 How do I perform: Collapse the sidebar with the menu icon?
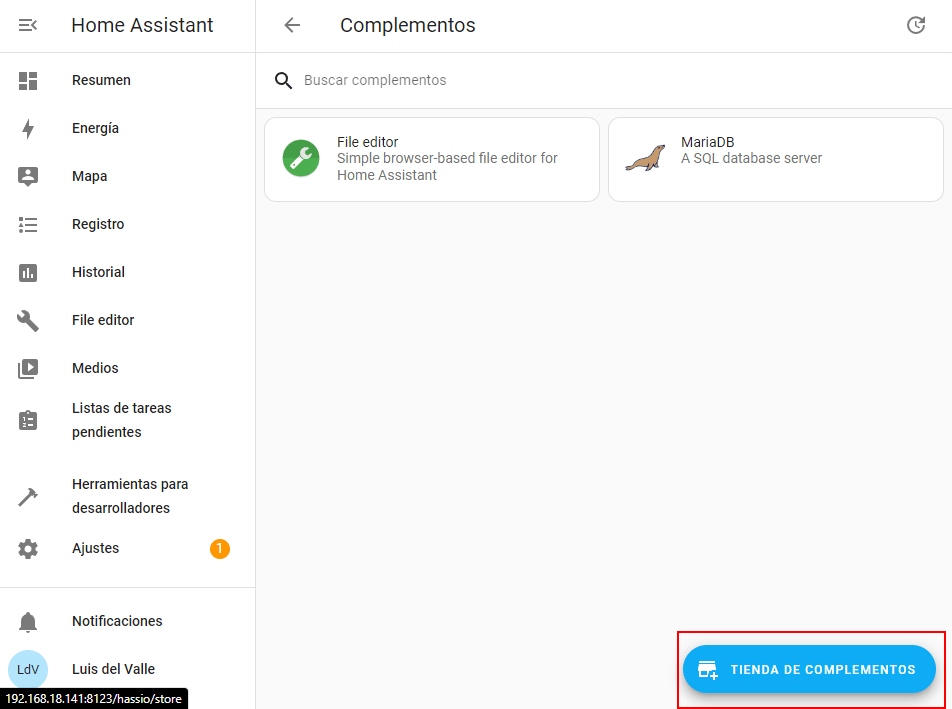(x=28, y=26)
